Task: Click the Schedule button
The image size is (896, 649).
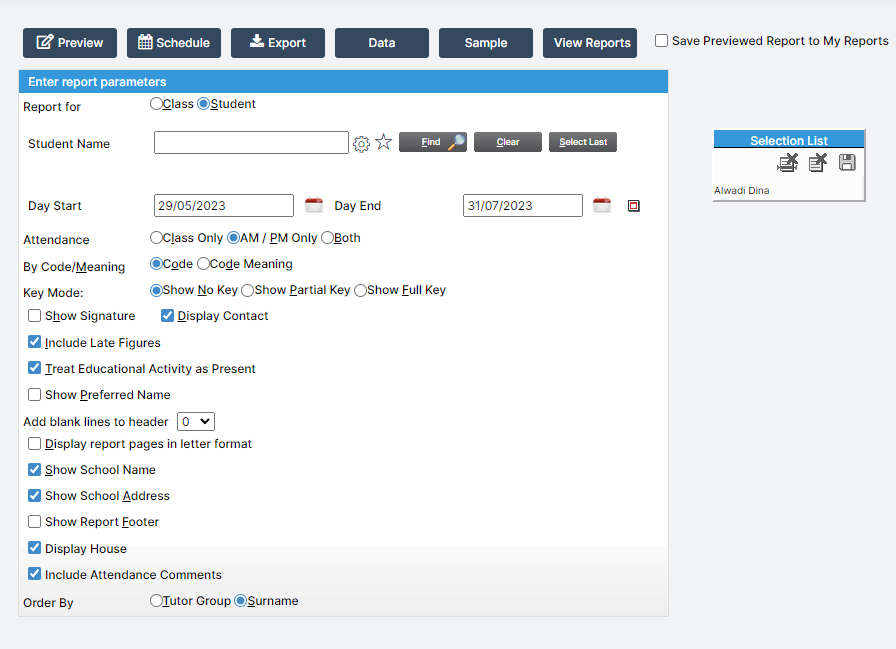Action: [x=174, y=43]
